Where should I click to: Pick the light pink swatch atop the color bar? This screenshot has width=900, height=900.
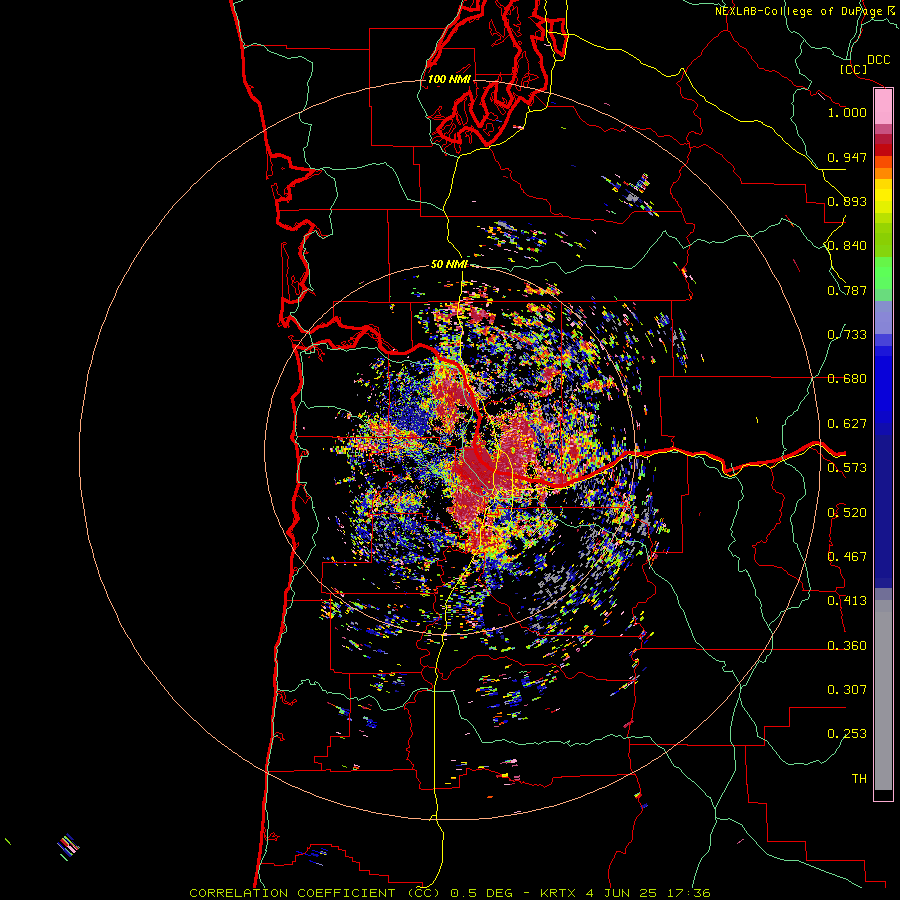click(x=883, y=107)
